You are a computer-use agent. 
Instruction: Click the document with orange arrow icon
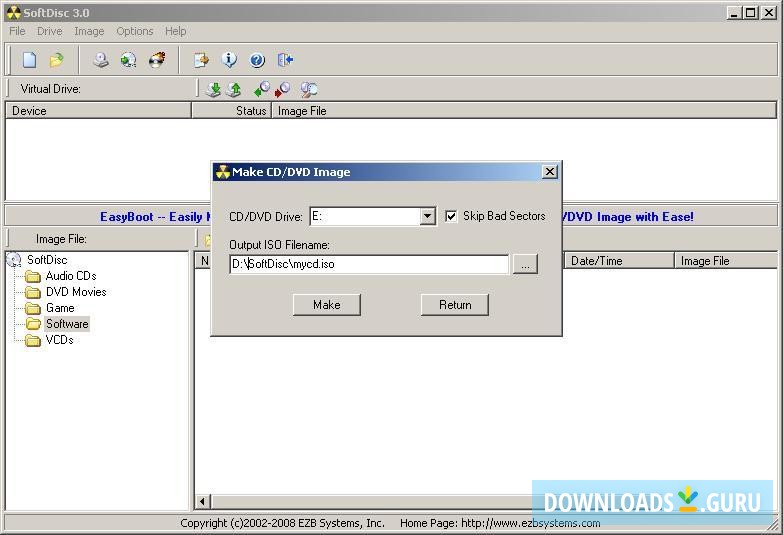pos(201,60)
